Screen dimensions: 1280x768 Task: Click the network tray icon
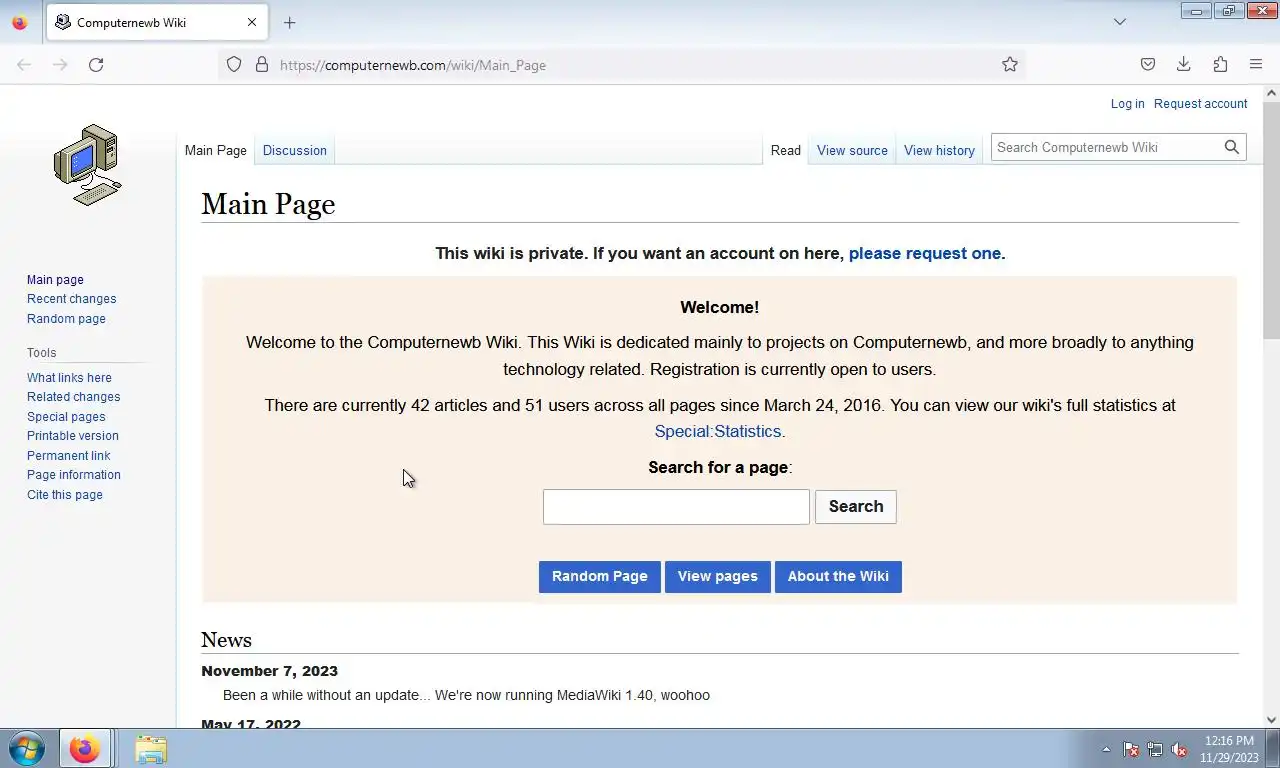(x=1155, y=749)
